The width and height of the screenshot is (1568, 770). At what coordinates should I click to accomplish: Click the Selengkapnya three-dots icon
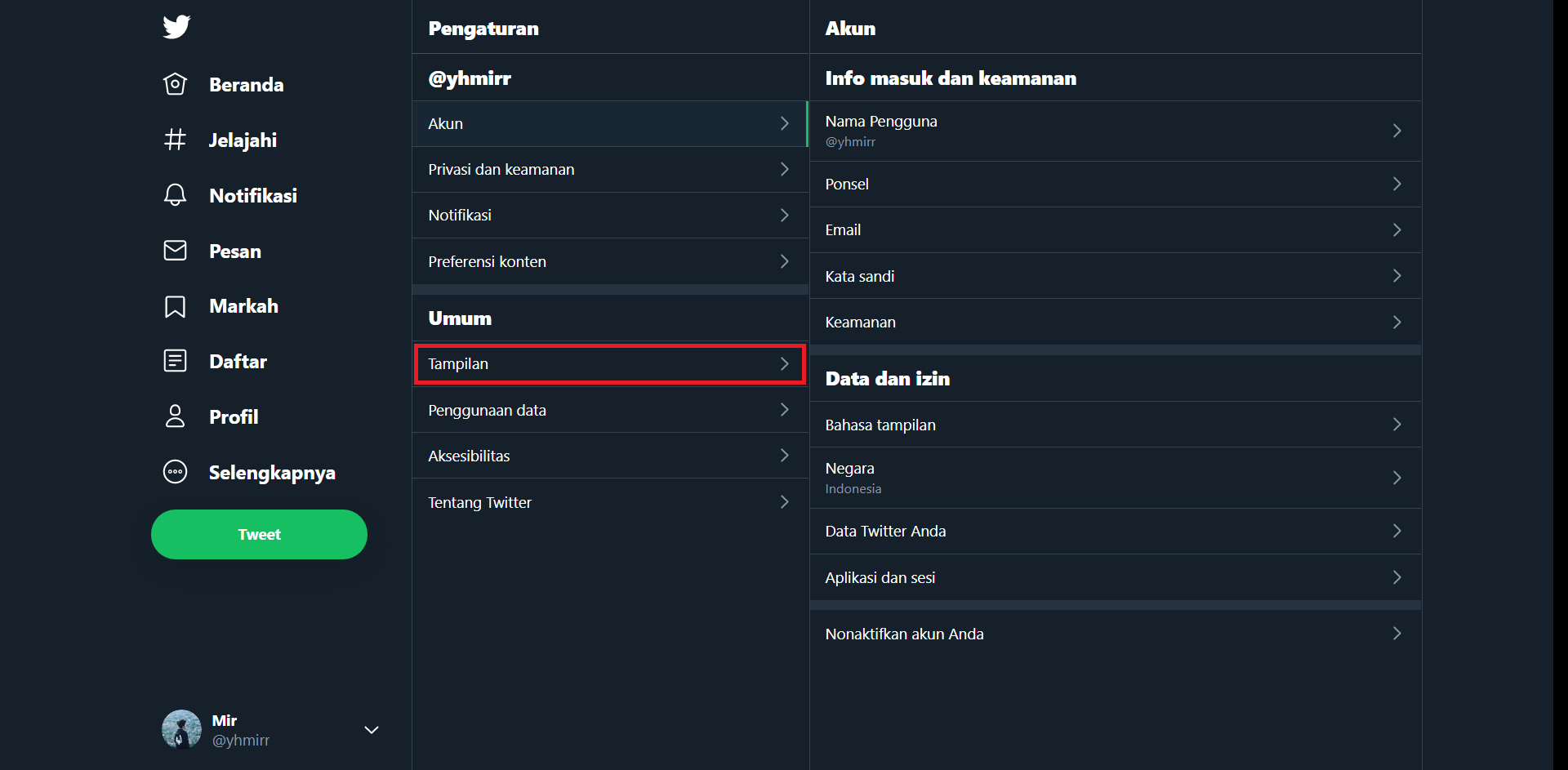point(175,472)
